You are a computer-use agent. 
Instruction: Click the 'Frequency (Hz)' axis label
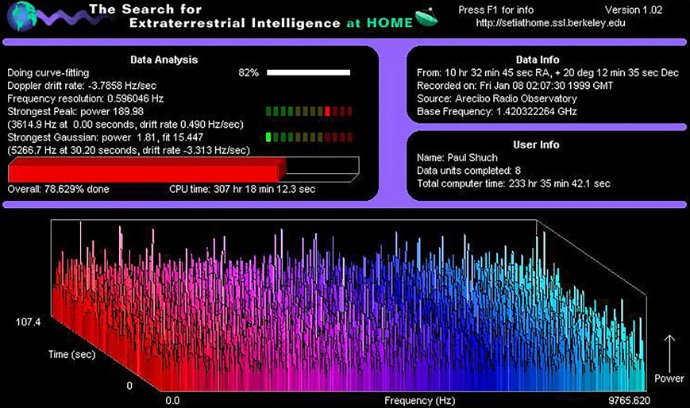click(x=420, y=401)
